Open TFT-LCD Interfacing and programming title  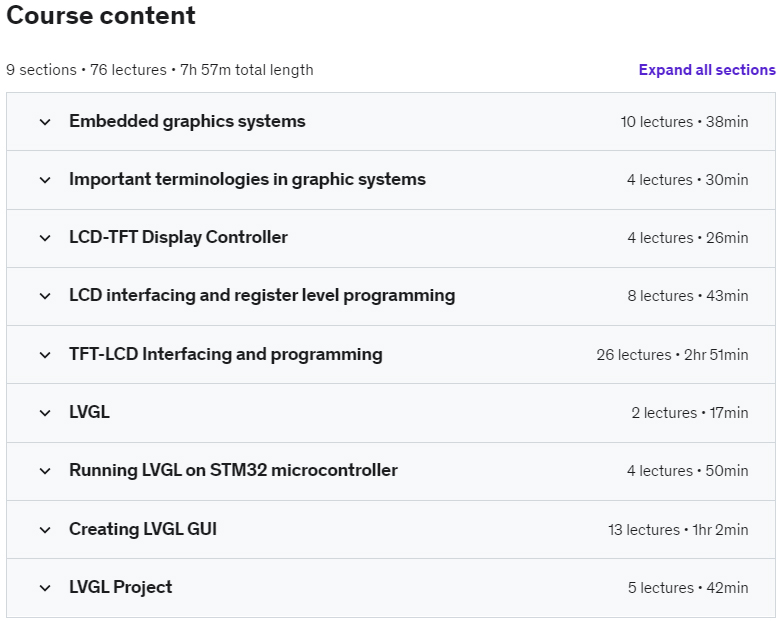(x=226, y=354)
